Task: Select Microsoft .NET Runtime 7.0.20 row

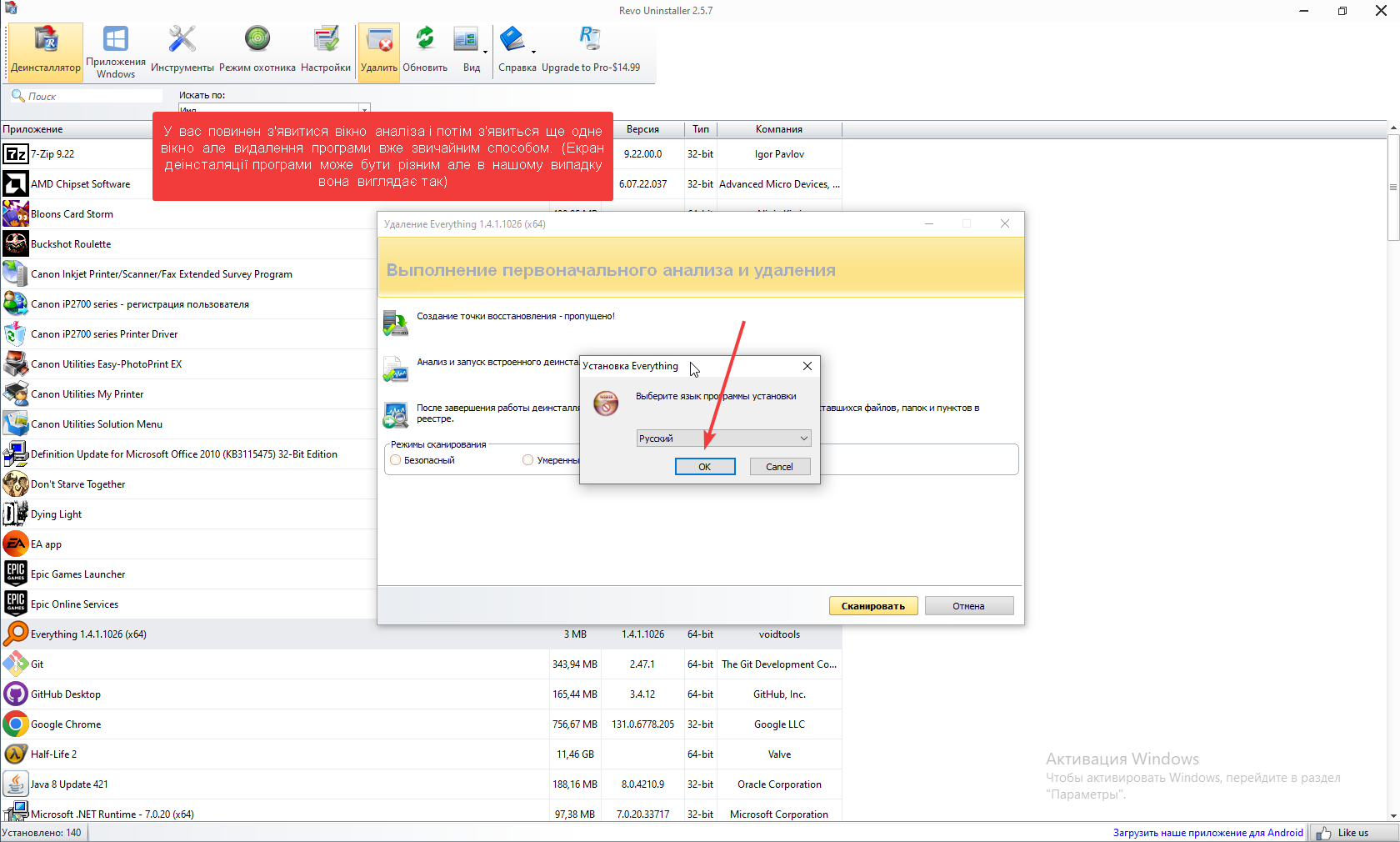Action: (x=421, y=812)
